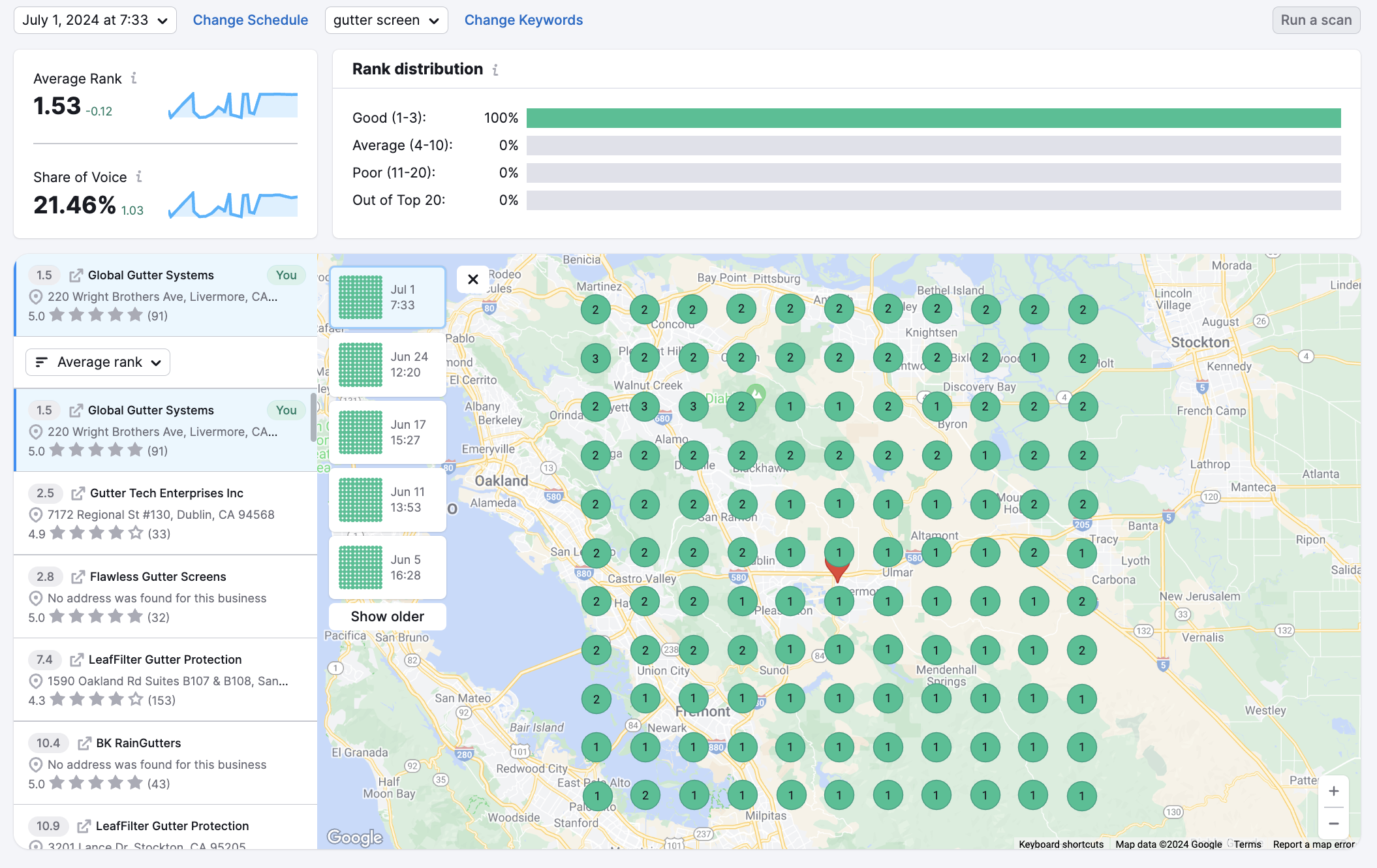Image resolution: width=1377 pixels, height=868 pixels.
Task: Select the sort icon in the Average rank selector
Action: (x=42, y=362)
